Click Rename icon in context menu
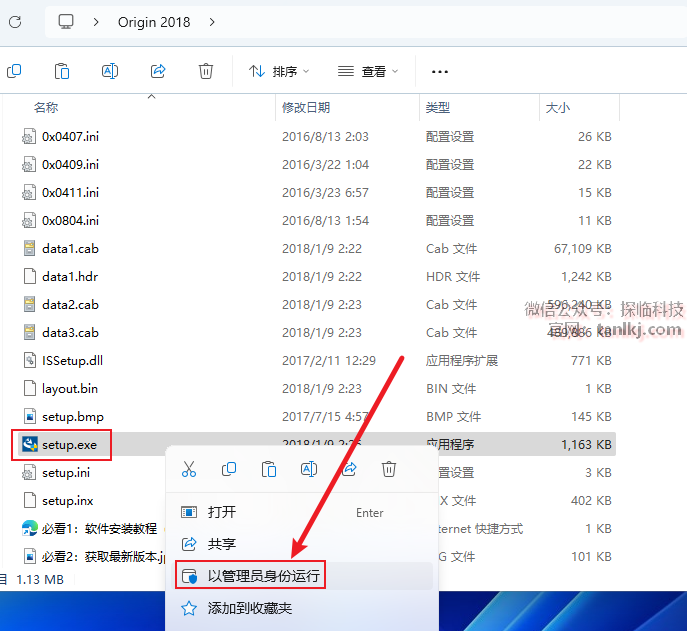Image resolution: width=687 pixels, height=631 pixels. pyautogui.click(x=309, y=469)
